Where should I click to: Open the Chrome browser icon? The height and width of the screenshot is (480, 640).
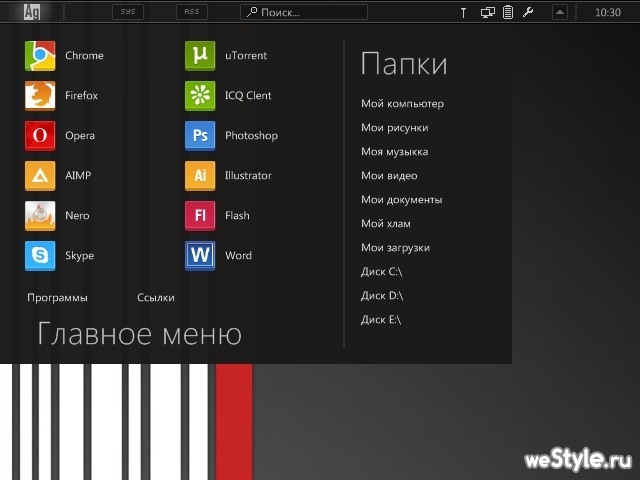pos(40,56)
